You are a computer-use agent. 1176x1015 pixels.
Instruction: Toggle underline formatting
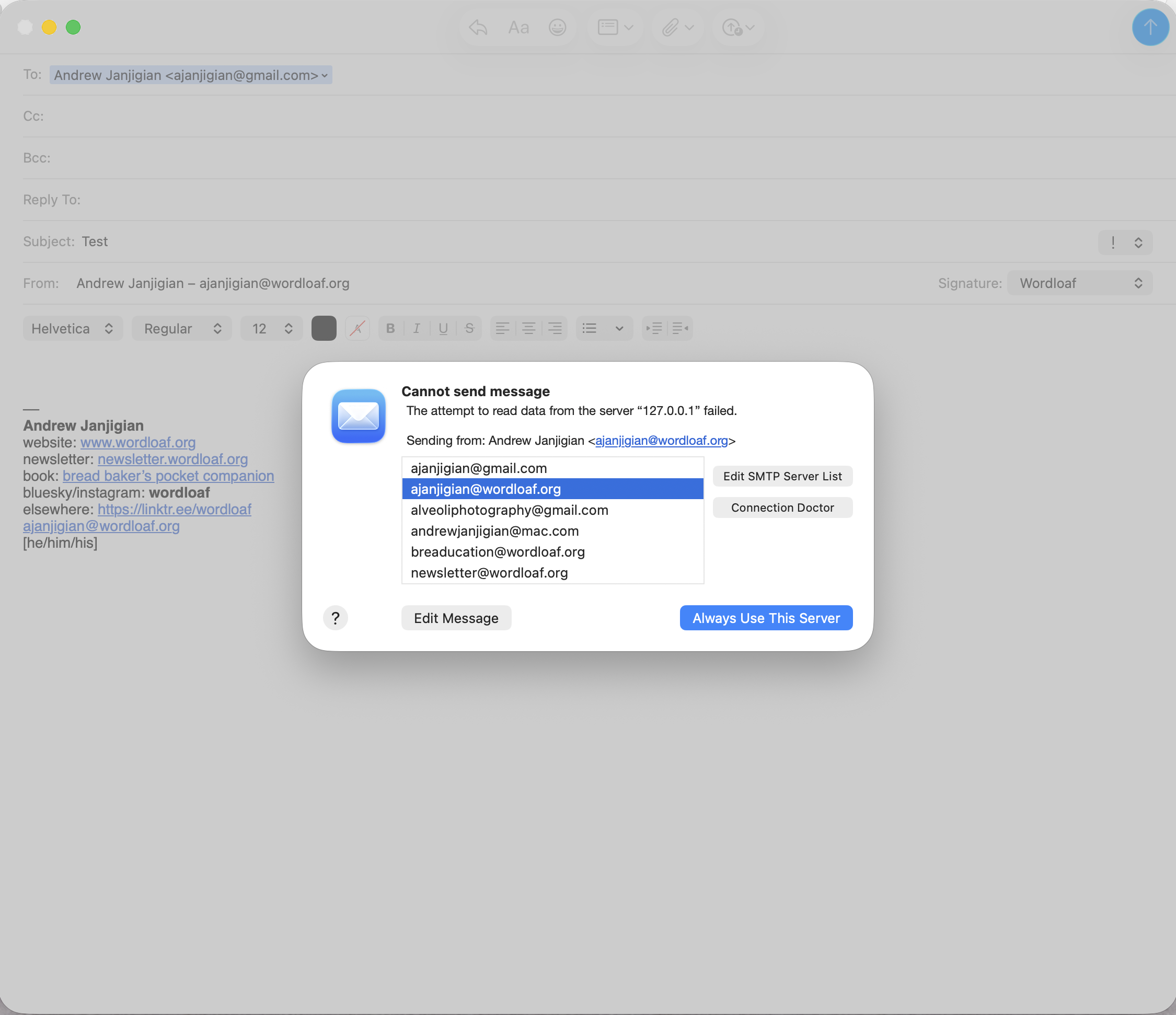[443, 328]
